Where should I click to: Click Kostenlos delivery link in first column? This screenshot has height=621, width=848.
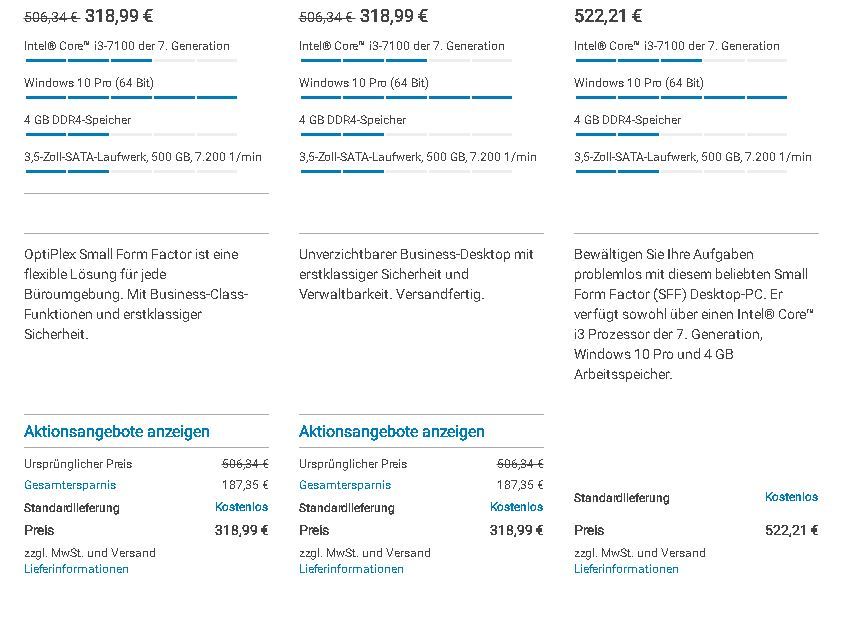241,507
